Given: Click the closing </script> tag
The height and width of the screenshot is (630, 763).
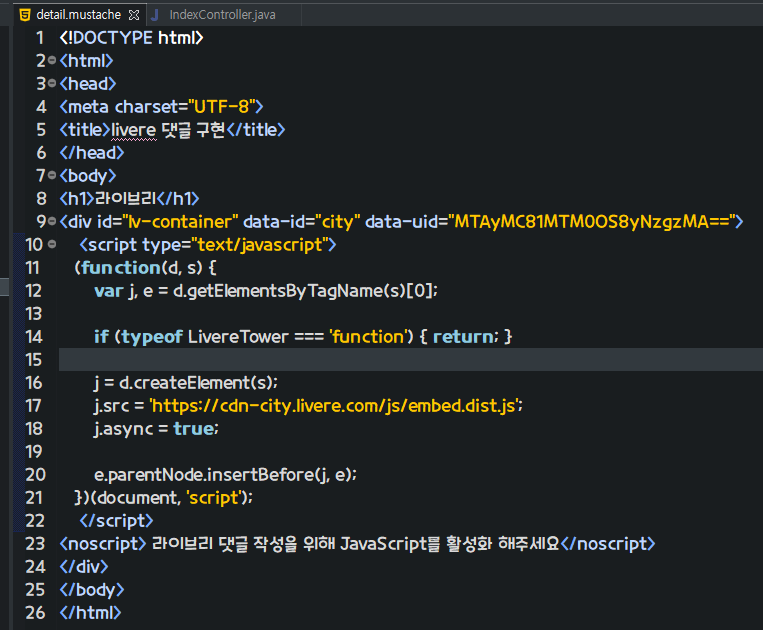Looking at the screenshot, I should pos(116,521).
